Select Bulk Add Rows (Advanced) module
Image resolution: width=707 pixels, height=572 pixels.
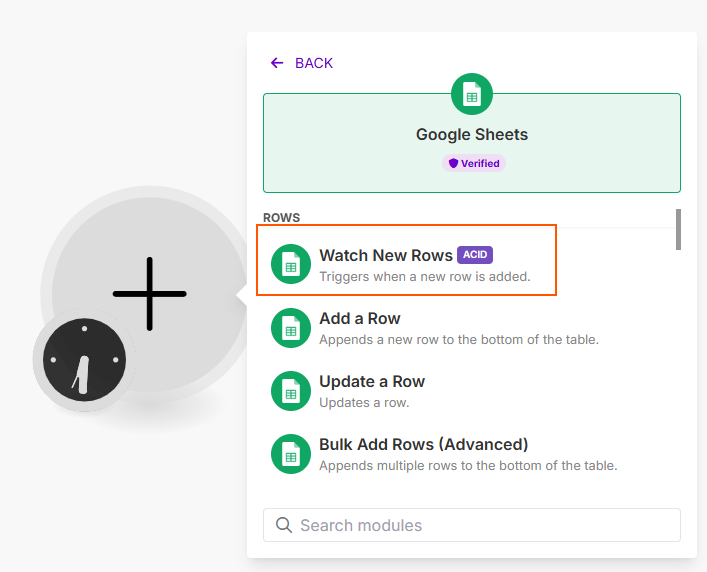click(423, 445)
